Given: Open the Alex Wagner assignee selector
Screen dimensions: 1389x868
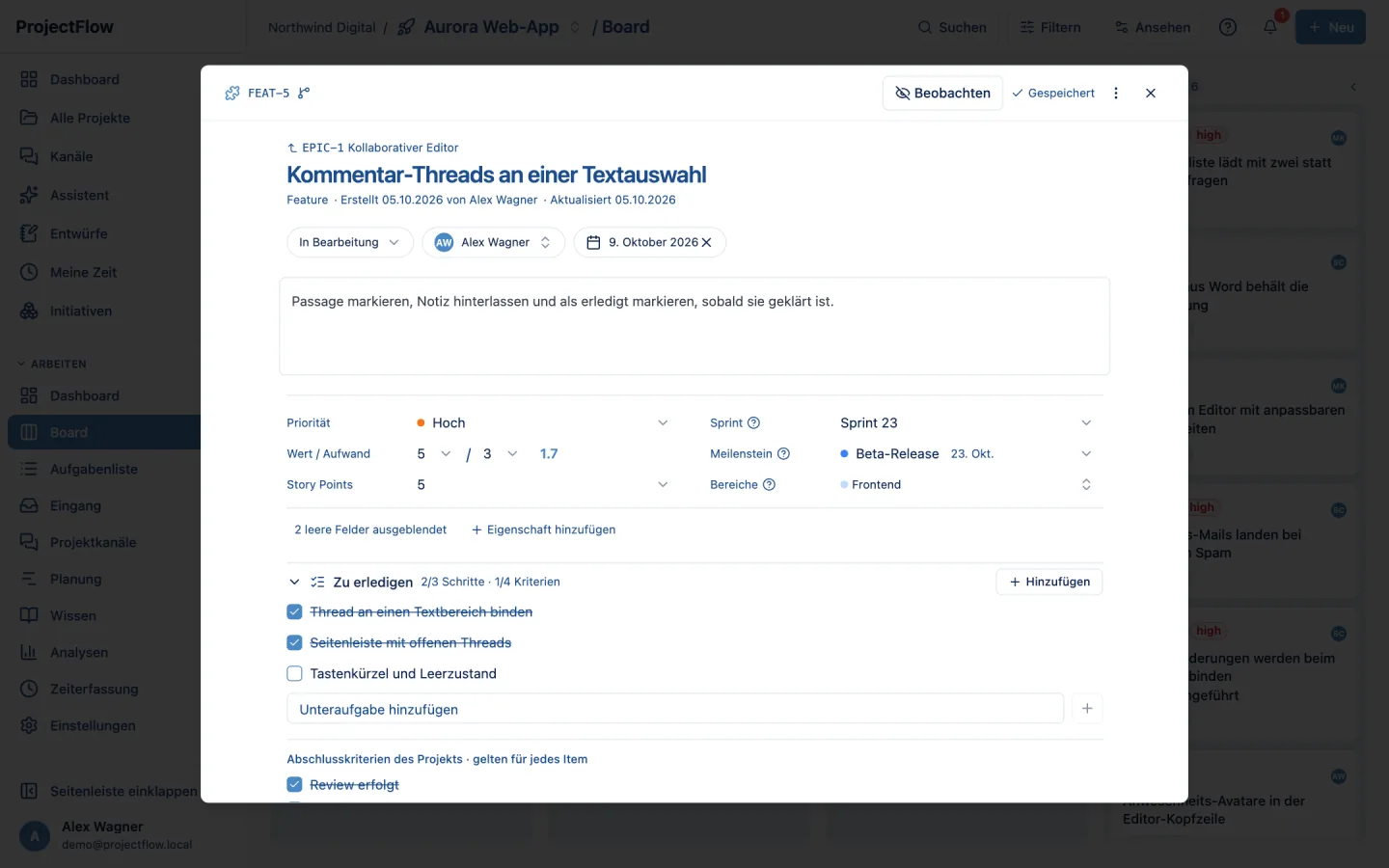Looking at the screenshot, I should 493,242.
